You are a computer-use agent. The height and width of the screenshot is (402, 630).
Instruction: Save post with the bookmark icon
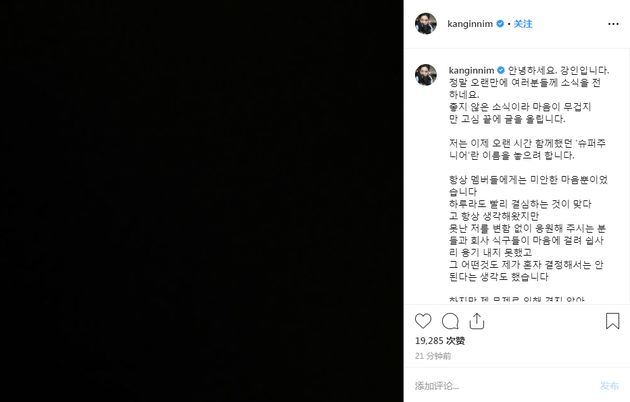point(612,321)
